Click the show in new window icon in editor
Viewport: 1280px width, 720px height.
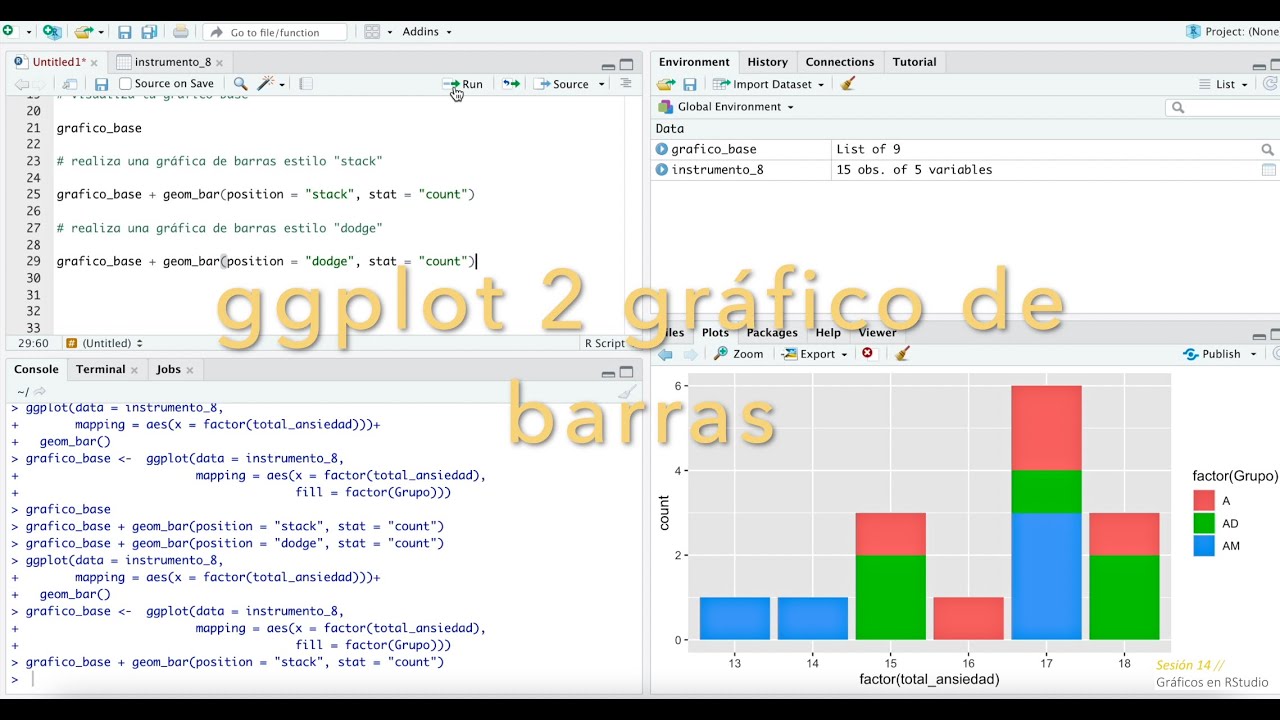click(x=69, y=84)
